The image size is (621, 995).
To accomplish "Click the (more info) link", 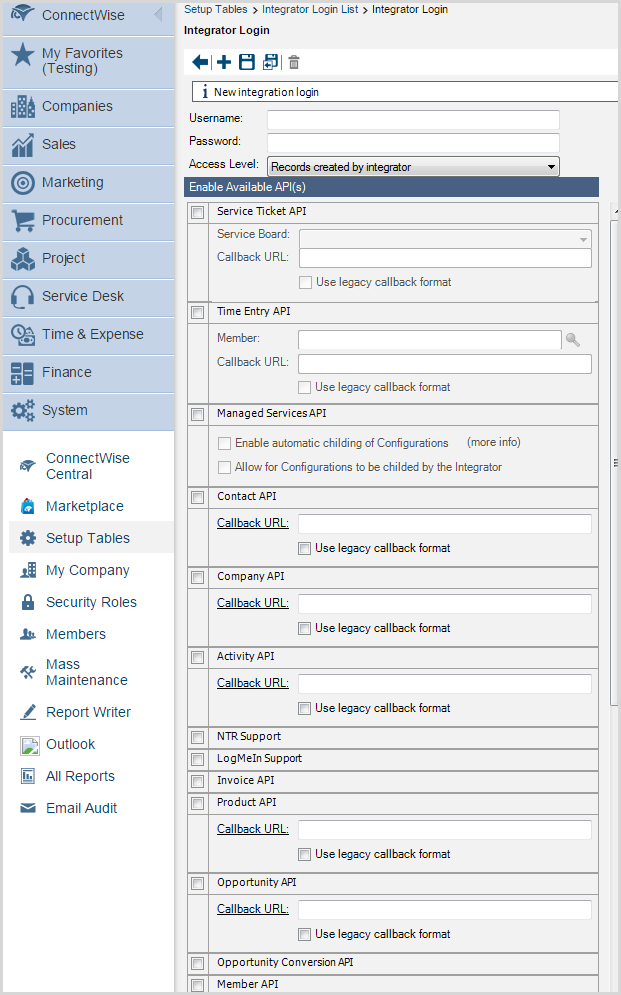I will tap(493, 442).
